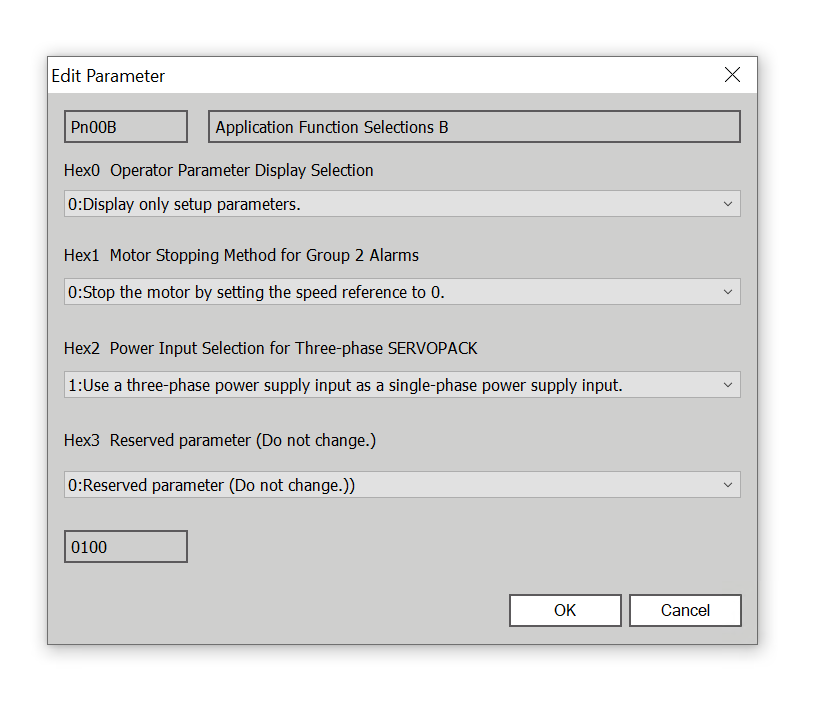This screenshot has height=710, width=824.
Task: Click the Hex3 Reserved parameter label
Action: pos(219,440)
